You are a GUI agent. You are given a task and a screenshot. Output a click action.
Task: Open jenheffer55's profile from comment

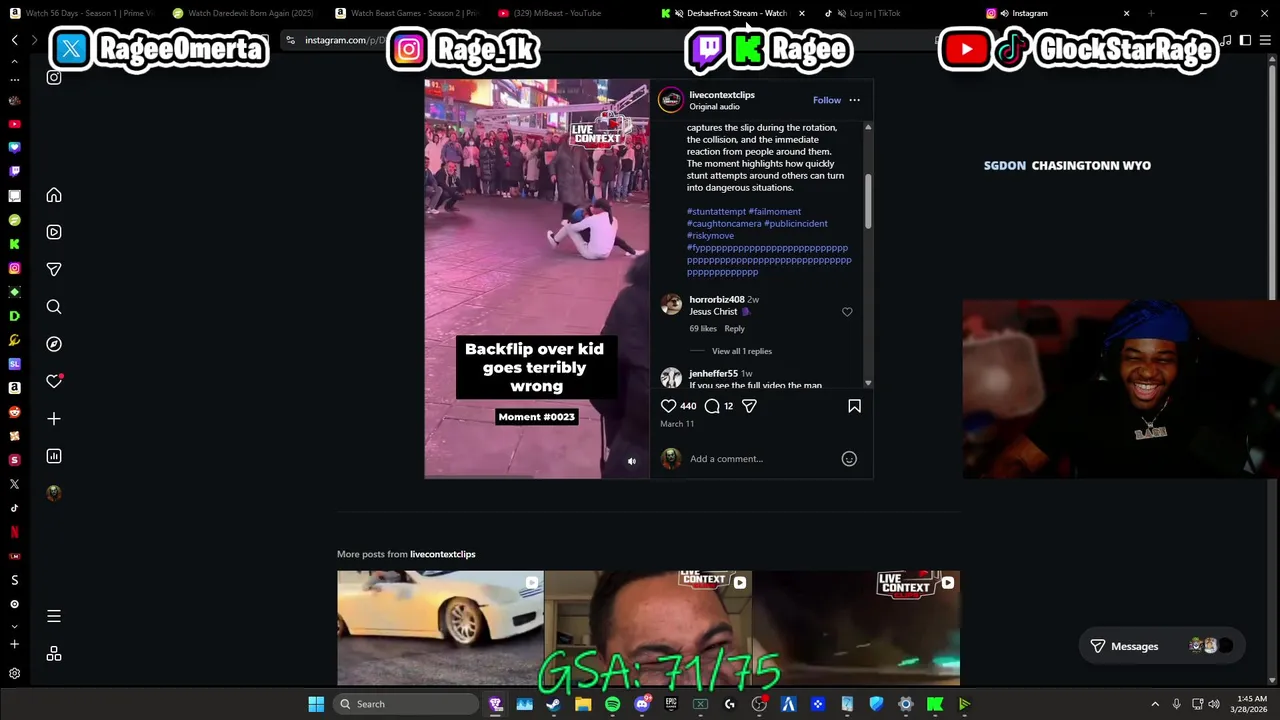[x=713, y=374]
